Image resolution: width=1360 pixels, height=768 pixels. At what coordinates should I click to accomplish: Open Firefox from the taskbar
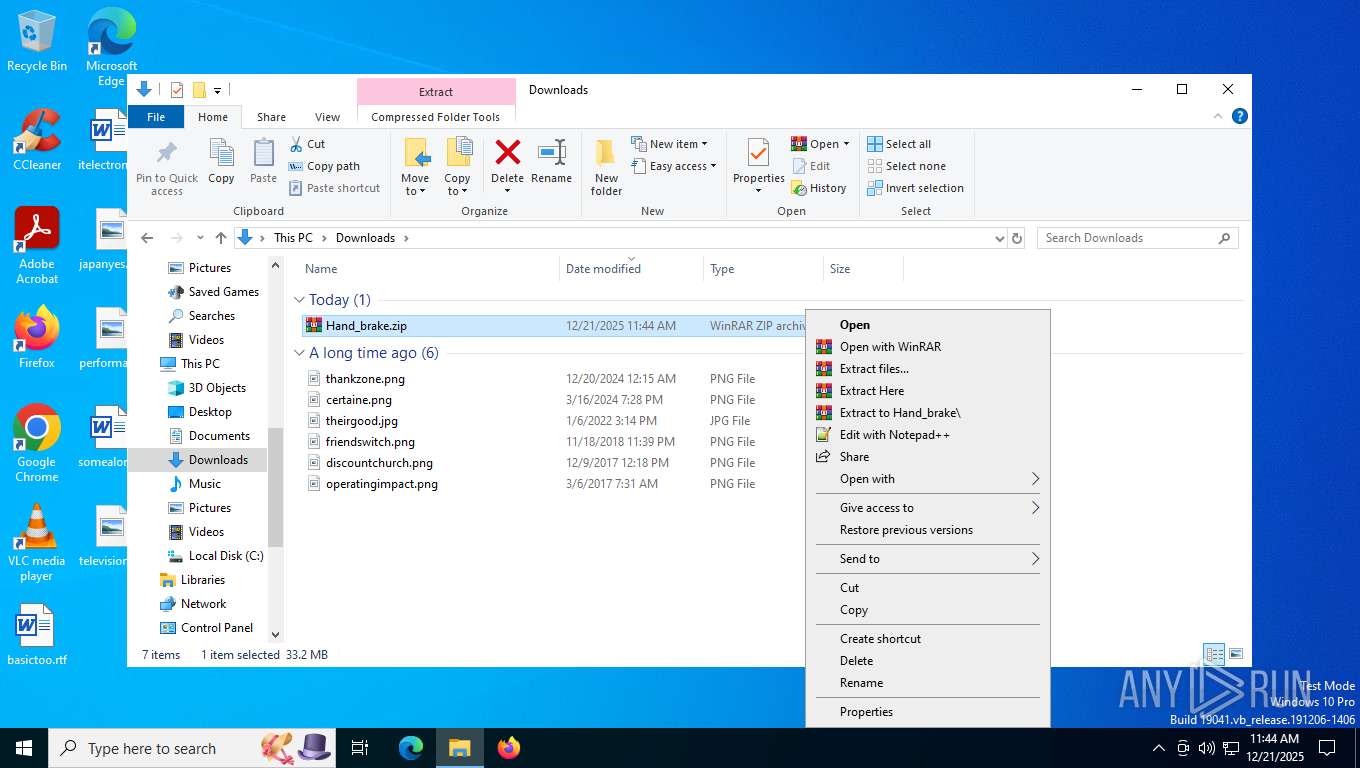(509, 747)
